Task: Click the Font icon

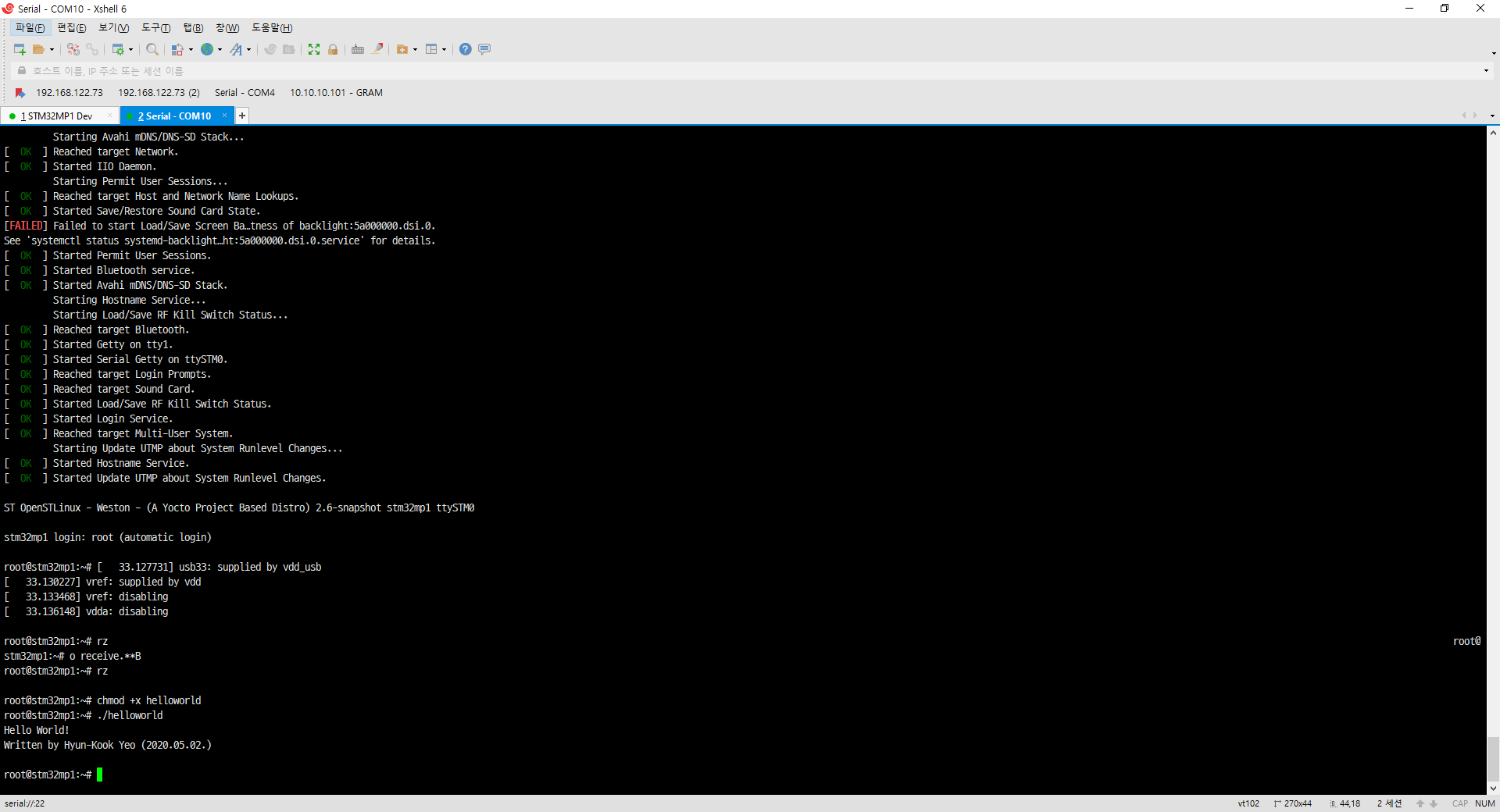Action: (236, 49)
